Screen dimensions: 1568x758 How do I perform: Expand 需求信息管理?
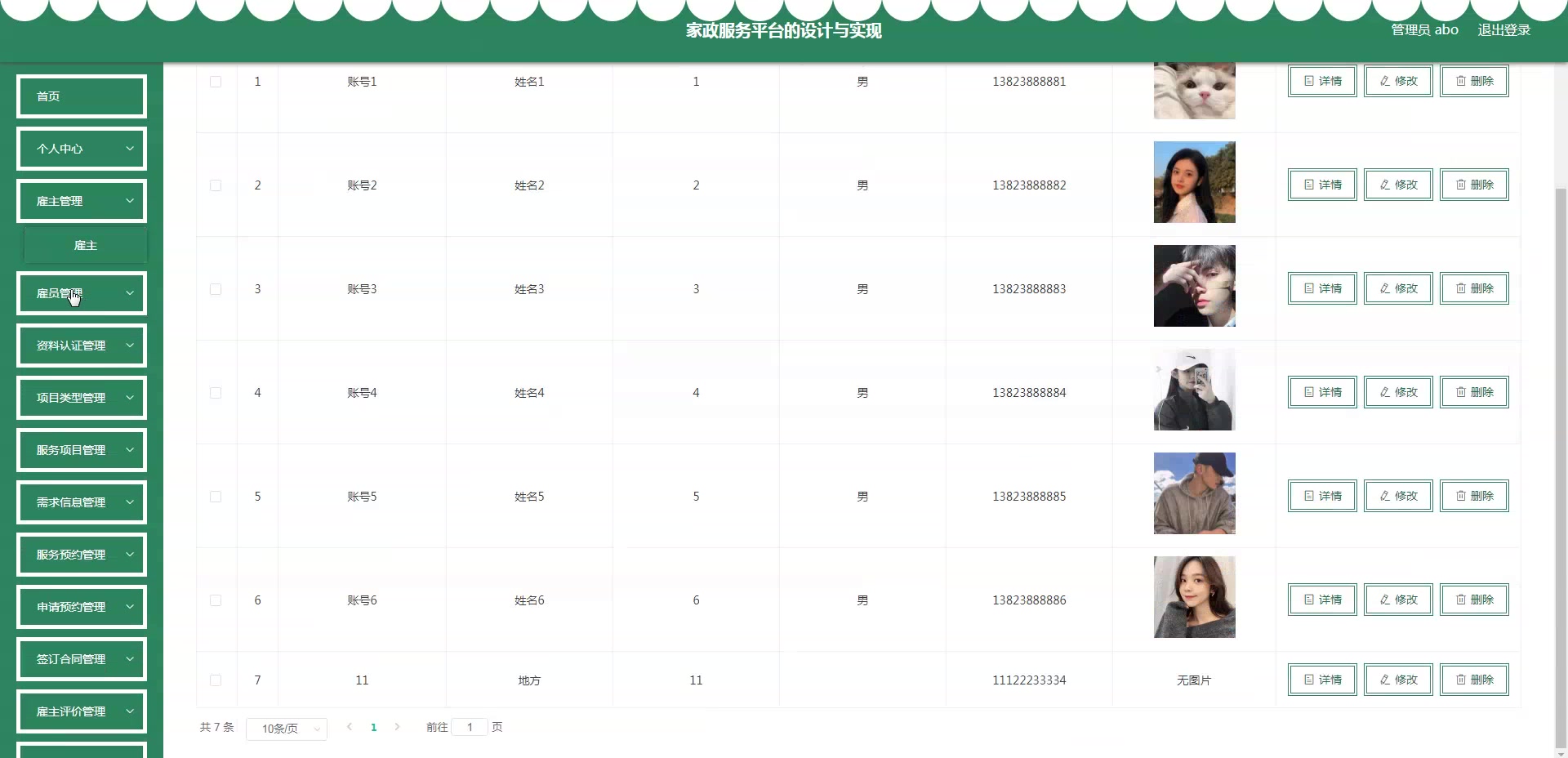(82, 502)
